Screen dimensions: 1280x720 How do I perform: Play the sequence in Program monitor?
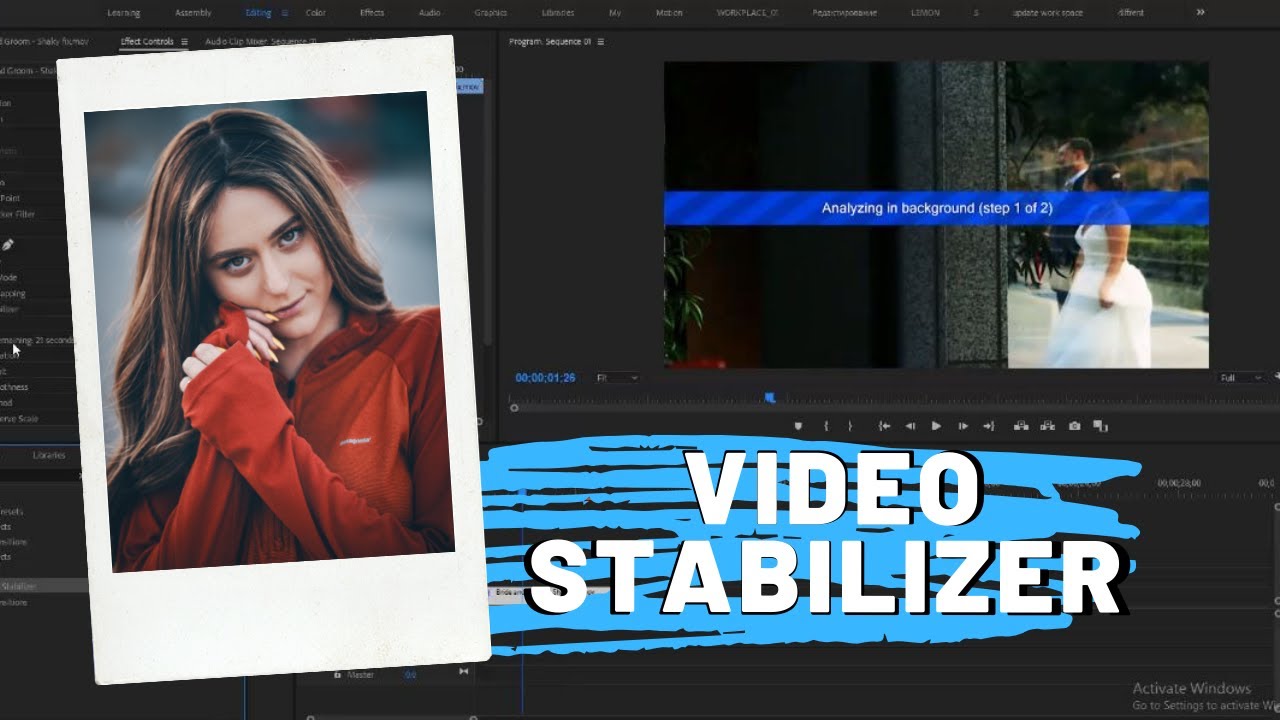pos(936,426)
